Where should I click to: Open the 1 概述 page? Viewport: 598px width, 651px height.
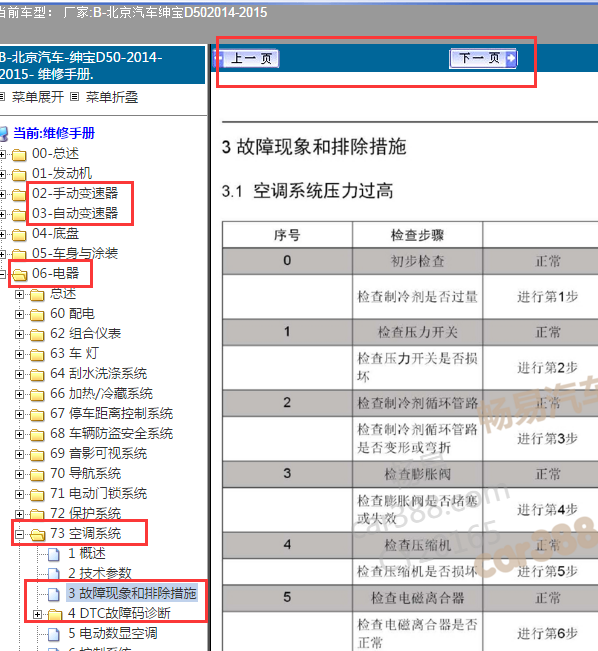(x=87, y=553)
